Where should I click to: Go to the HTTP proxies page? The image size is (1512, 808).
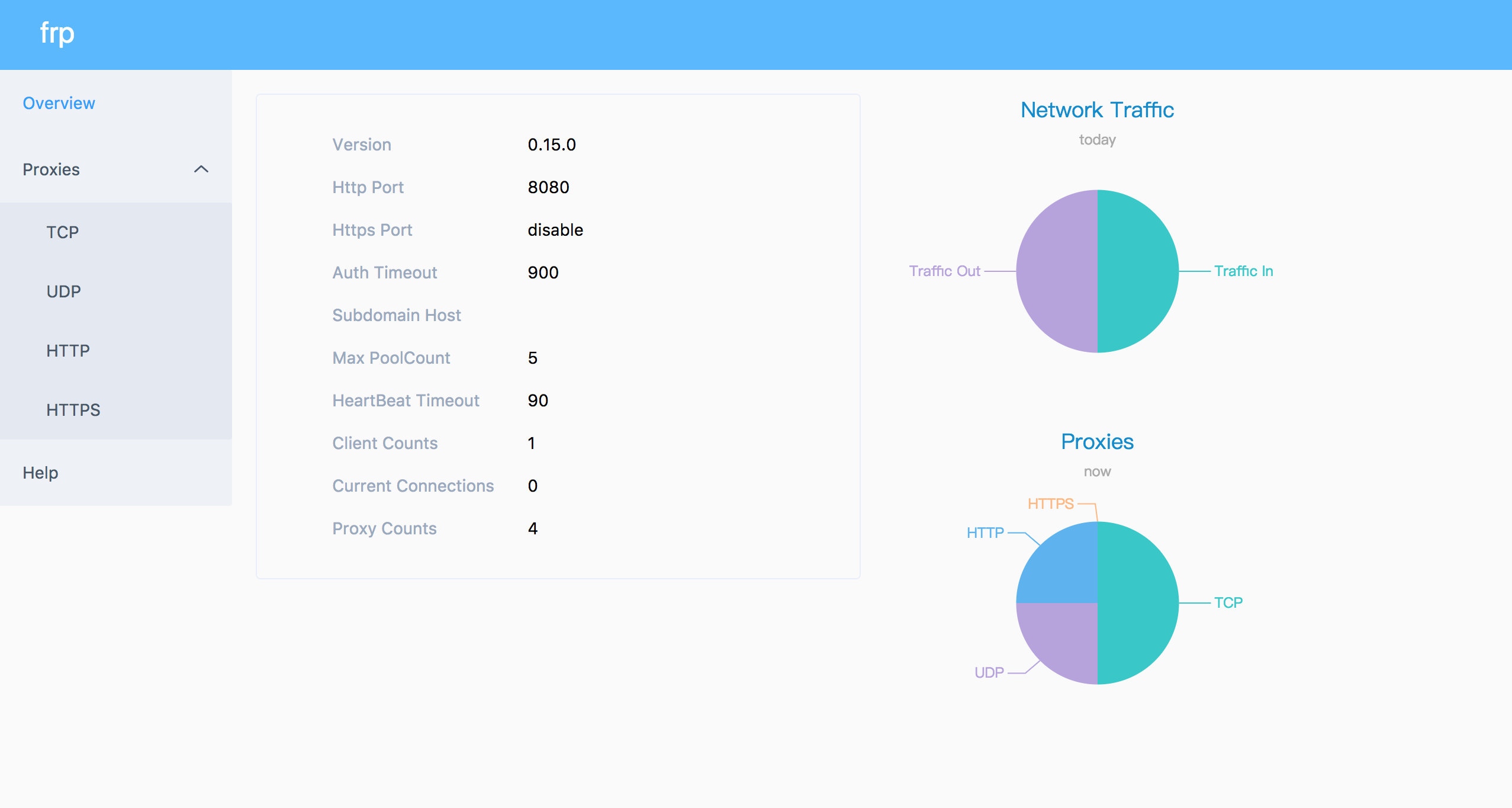coord(68,351)
